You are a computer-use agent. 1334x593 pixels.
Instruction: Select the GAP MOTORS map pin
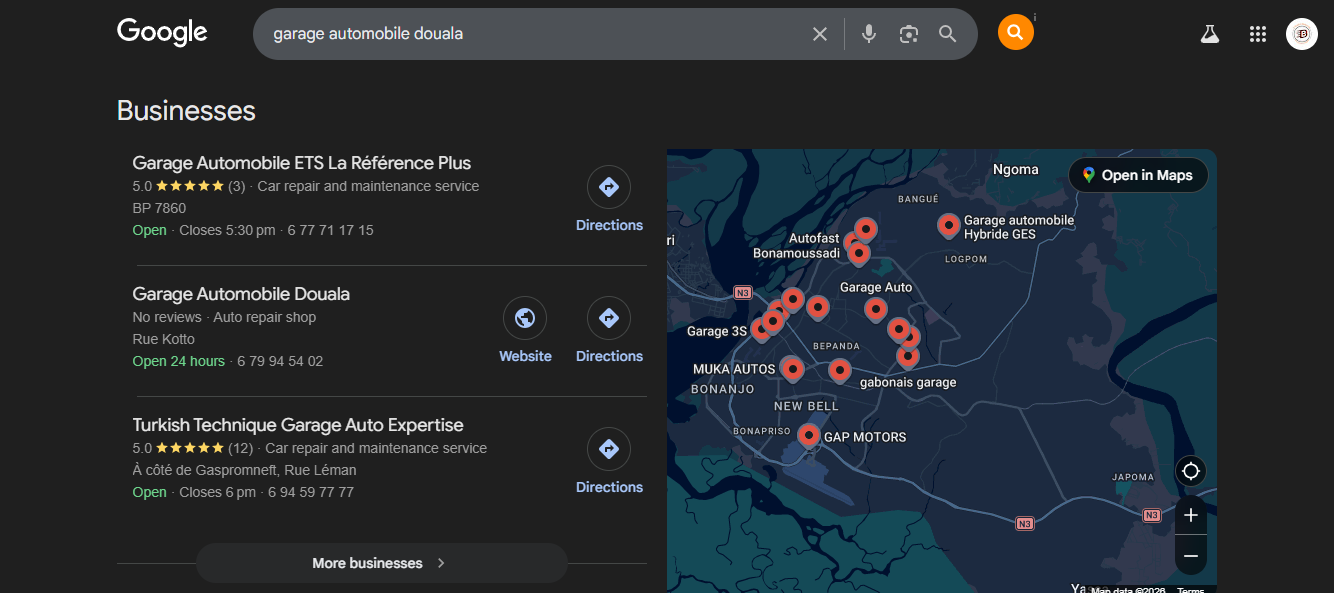tap(808, 435)
